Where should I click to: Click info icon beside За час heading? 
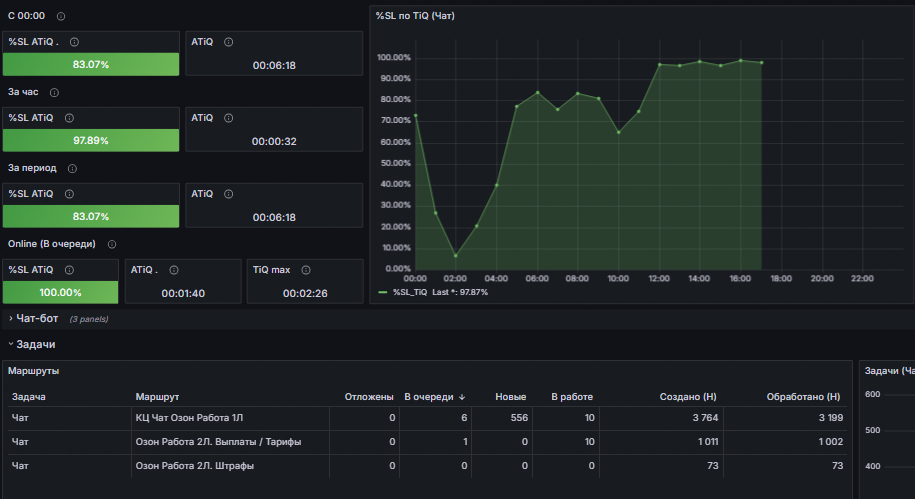pos(54,92)
